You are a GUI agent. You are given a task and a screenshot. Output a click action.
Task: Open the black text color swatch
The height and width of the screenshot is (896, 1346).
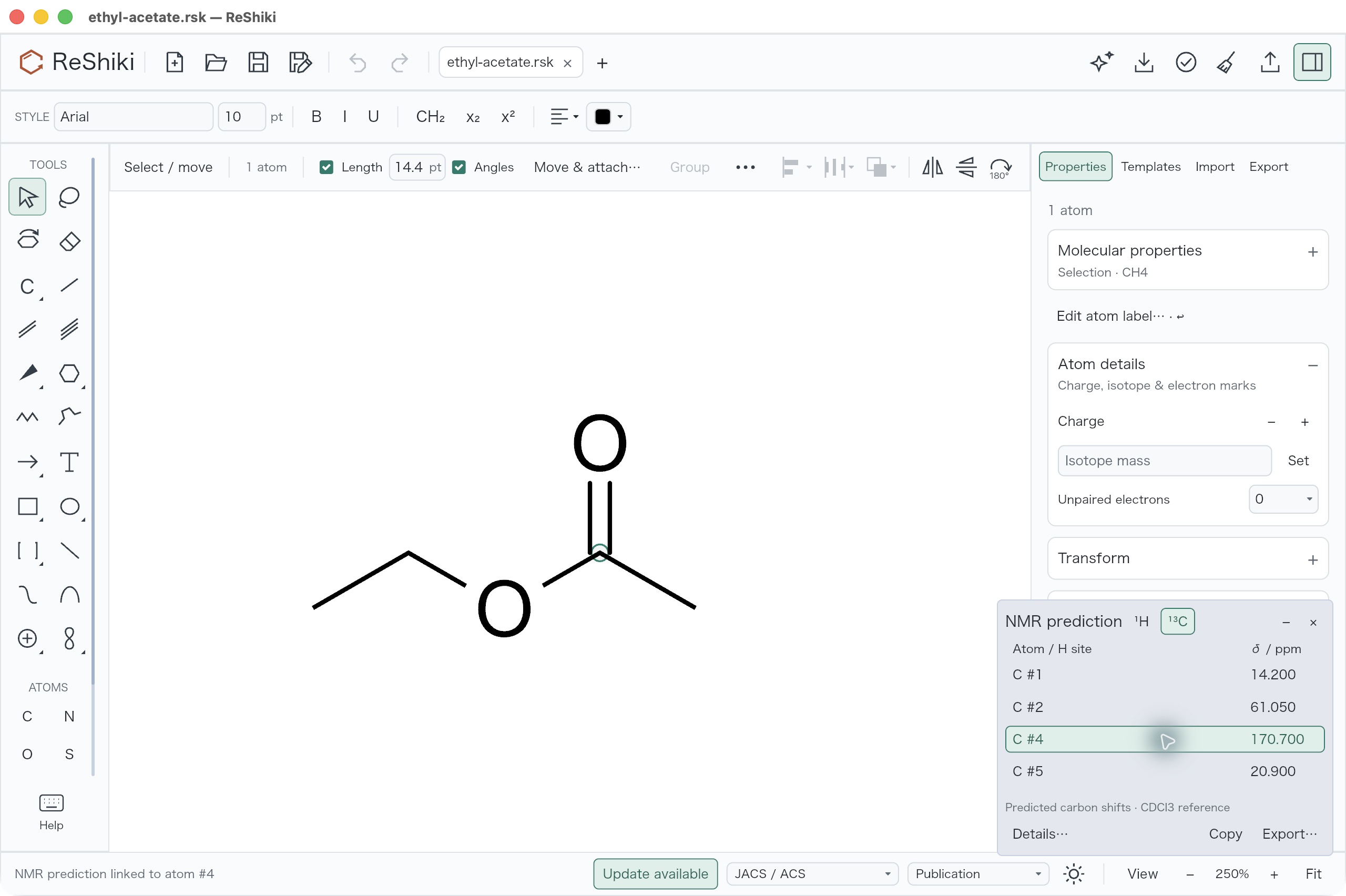608,117
